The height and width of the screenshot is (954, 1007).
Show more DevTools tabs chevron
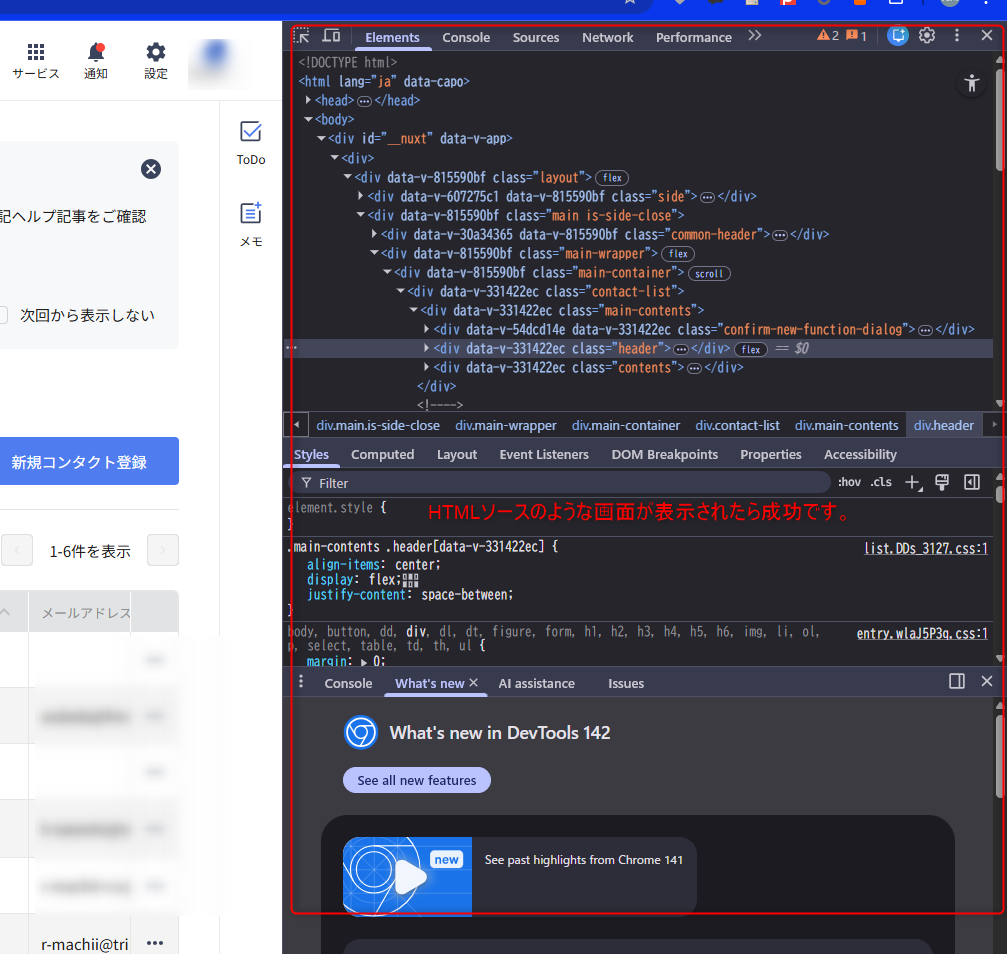pos(755,36)
